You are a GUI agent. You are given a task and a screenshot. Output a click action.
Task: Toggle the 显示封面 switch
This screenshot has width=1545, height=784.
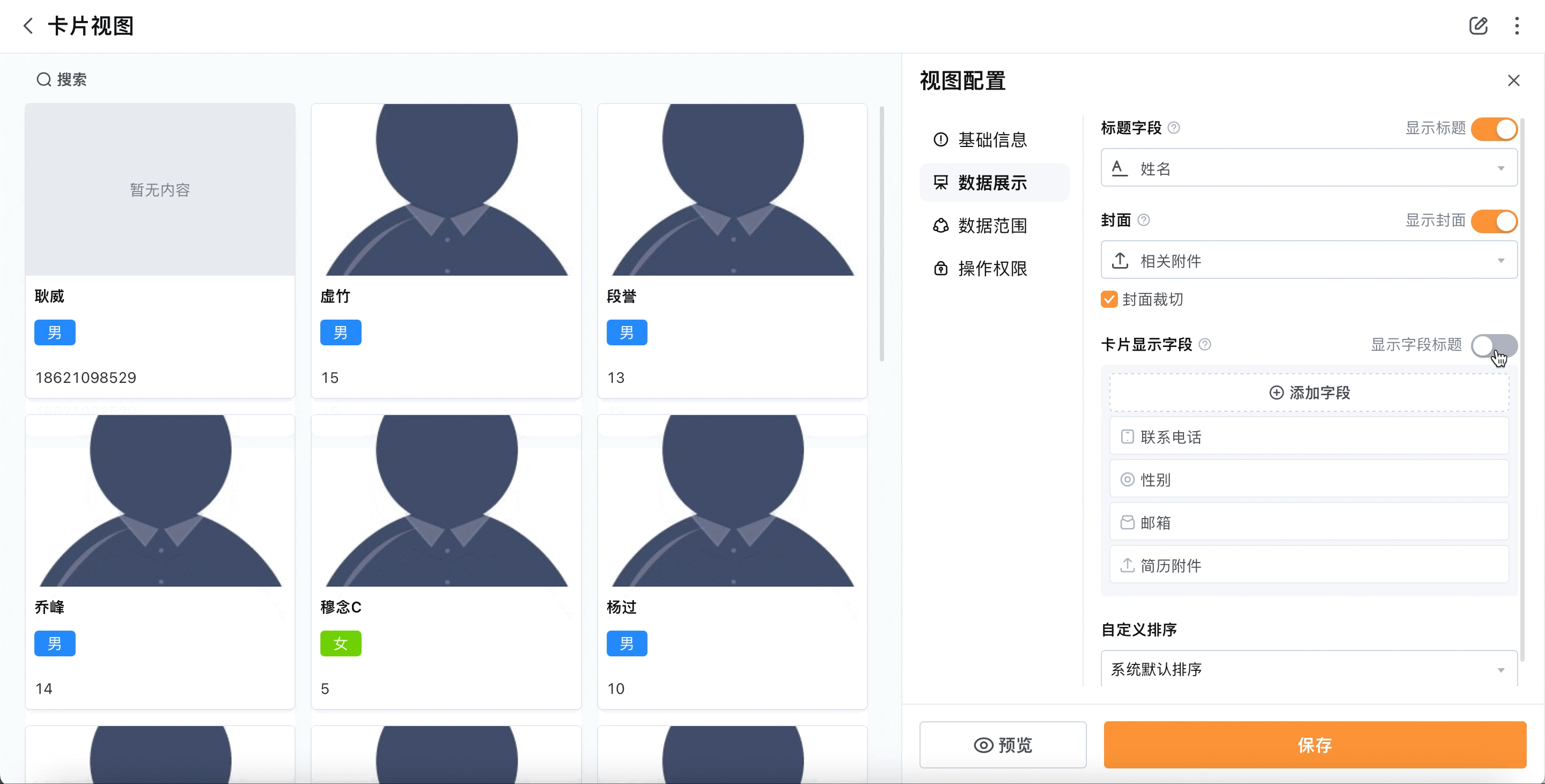pyautogui.click(x=1494, y=221)
